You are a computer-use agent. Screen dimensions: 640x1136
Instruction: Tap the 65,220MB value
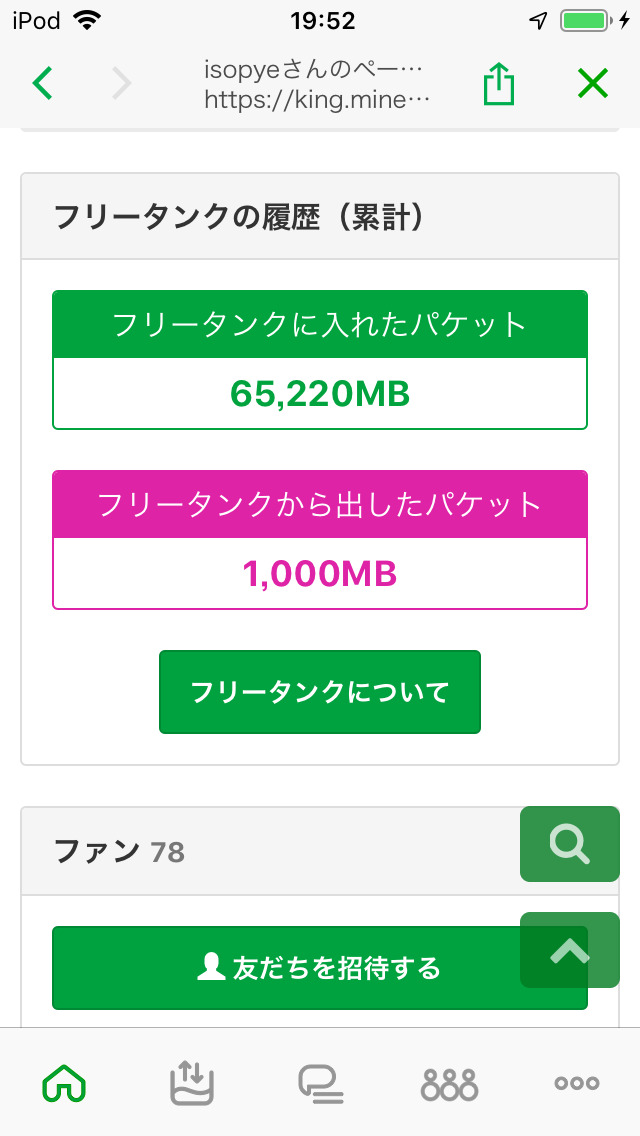(320, 394)
